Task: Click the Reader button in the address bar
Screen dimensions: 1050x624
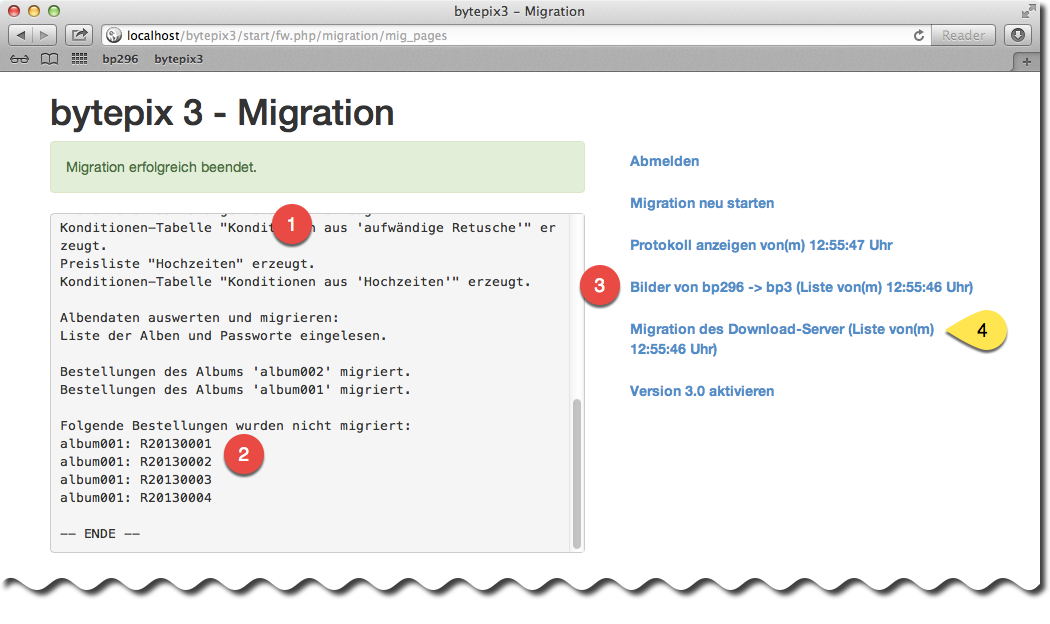Action: [963, 35]
